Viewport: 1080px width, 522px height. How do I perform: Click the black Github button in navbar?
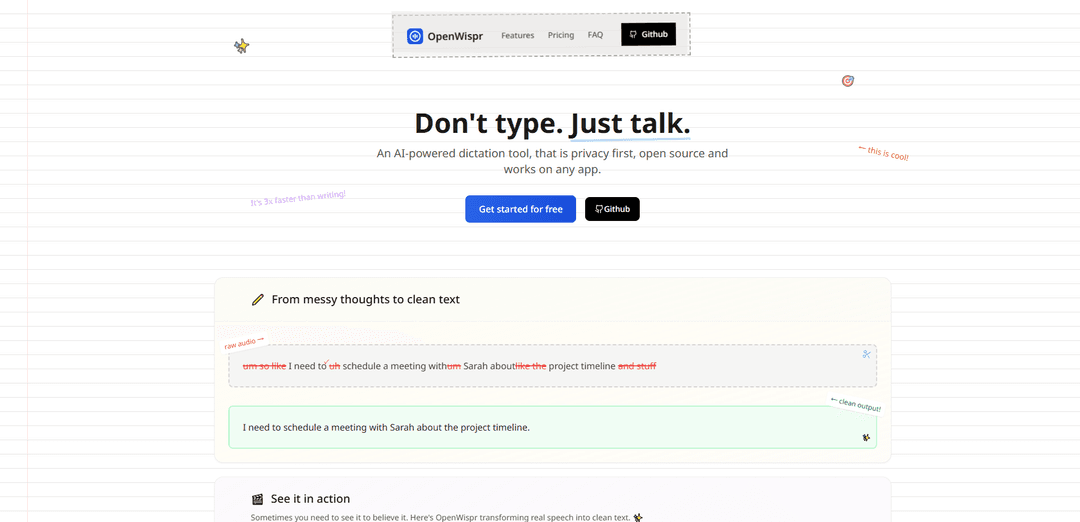tap(648, 34)
